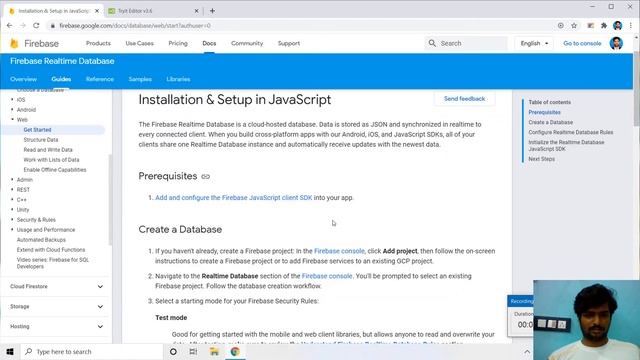Open Structure Data sidebar page
The width and height of the screenshot is (640, 360).
pos(41,140)
